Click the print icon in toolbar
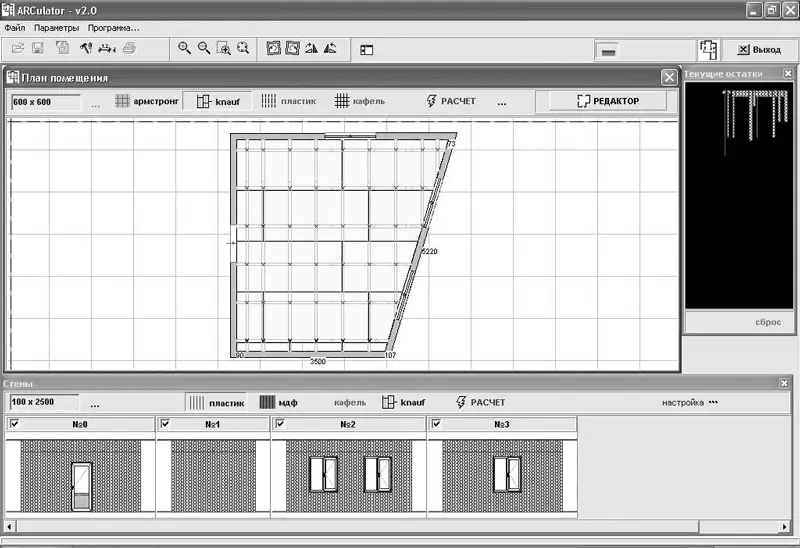The height and width of the screenshot is (548, 800). 129,48
